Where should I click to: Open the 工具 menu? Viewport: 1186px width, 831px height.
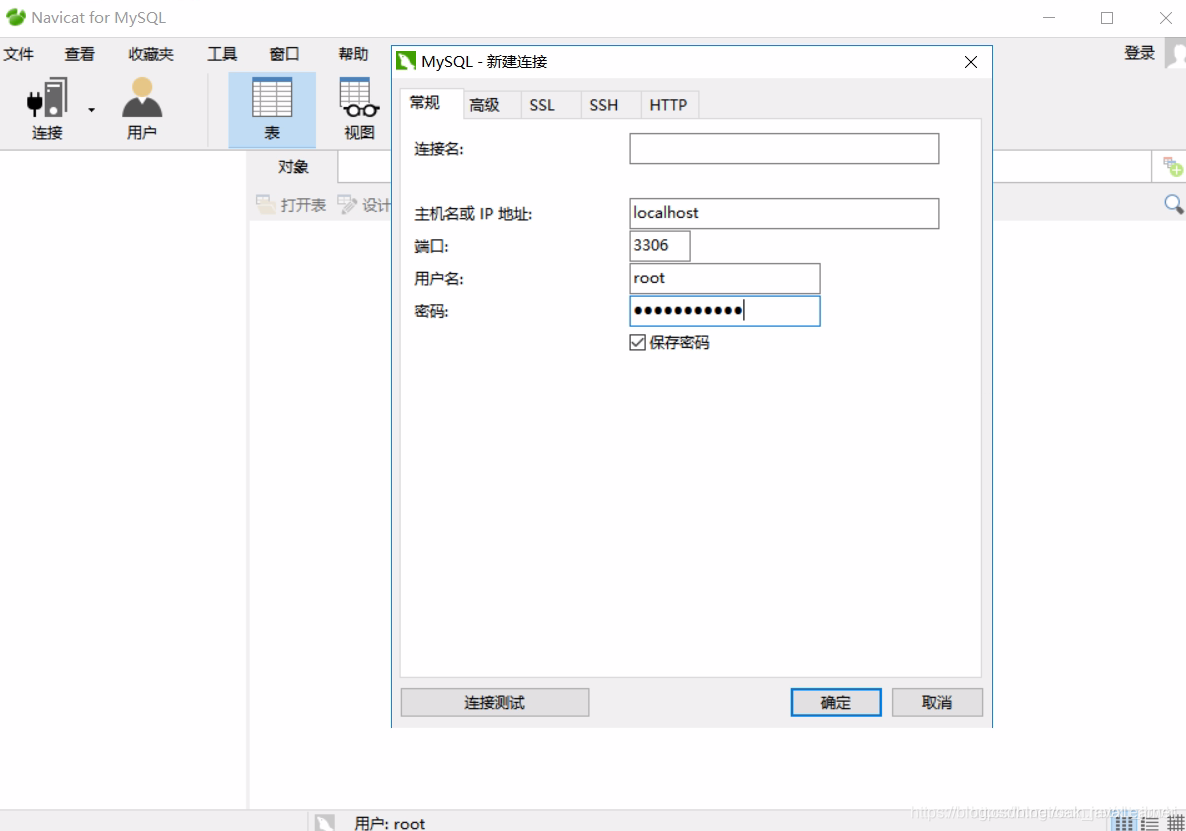tap(222, 54)
